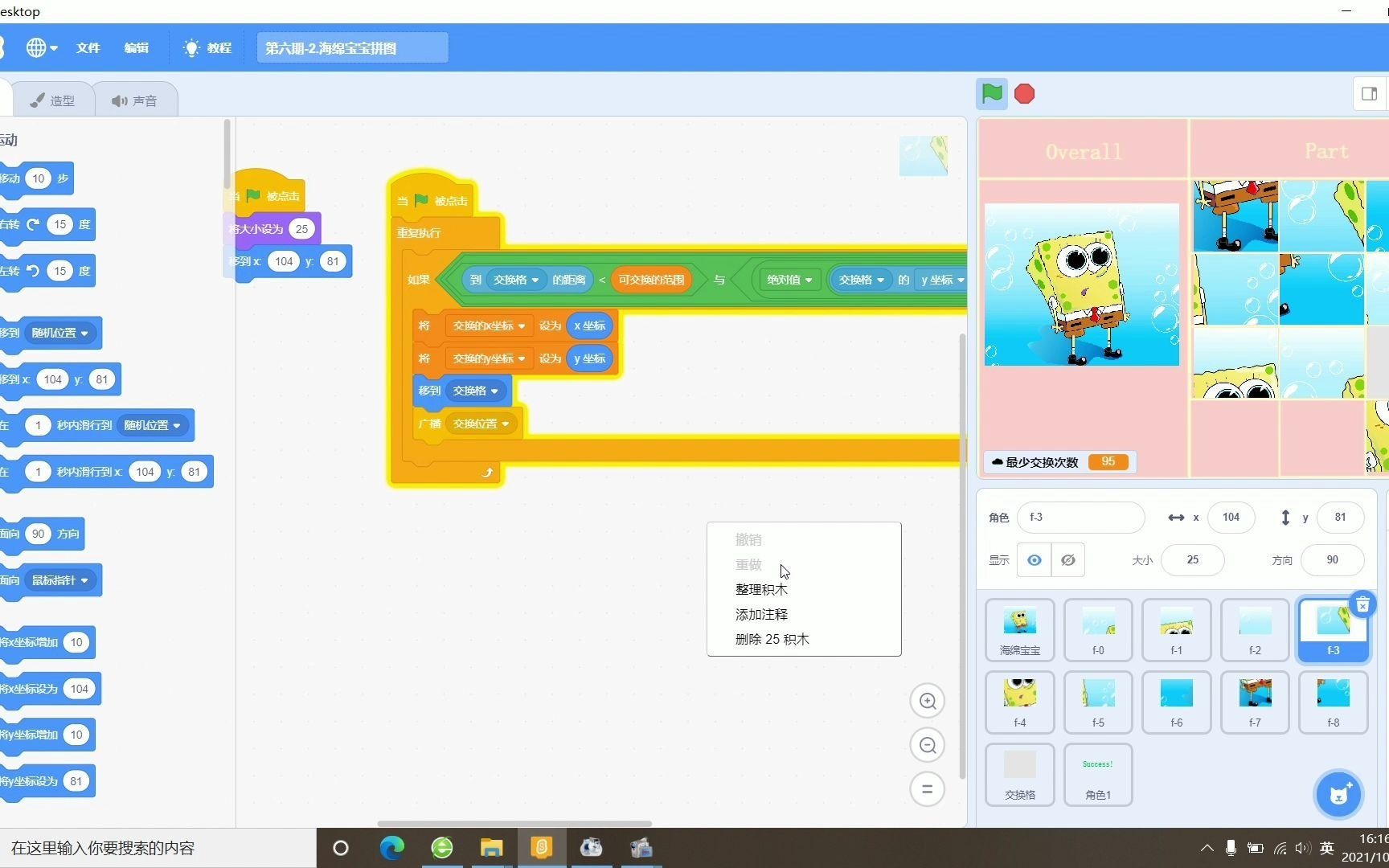Image resolution: width=1389 pixels, height=868 pixels.
Task: Select the 海绵宝宝 sprite thumbnail
Action: [1019, 630]
